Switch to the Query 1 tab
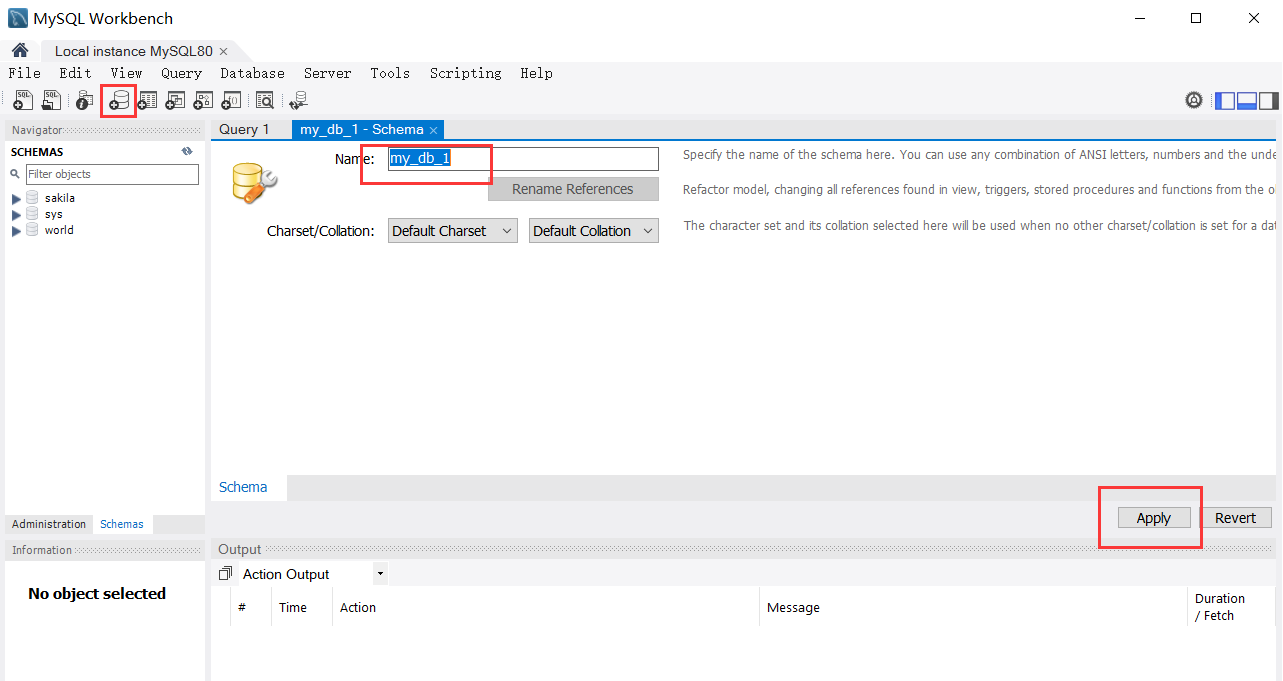This screenshot has width=1283, height=681. click(x=245, y=129)
